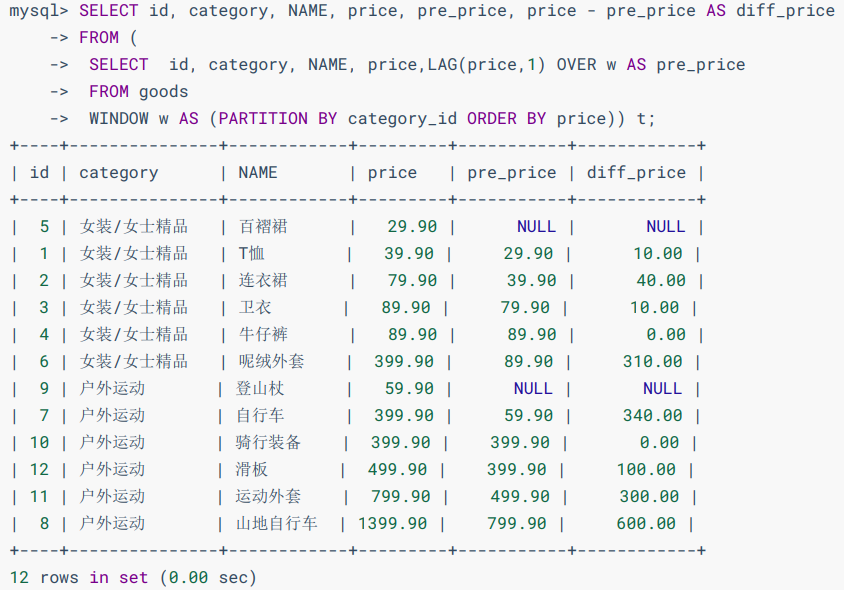
Task: Click the 'goods' table name
Action: point(164,92)
